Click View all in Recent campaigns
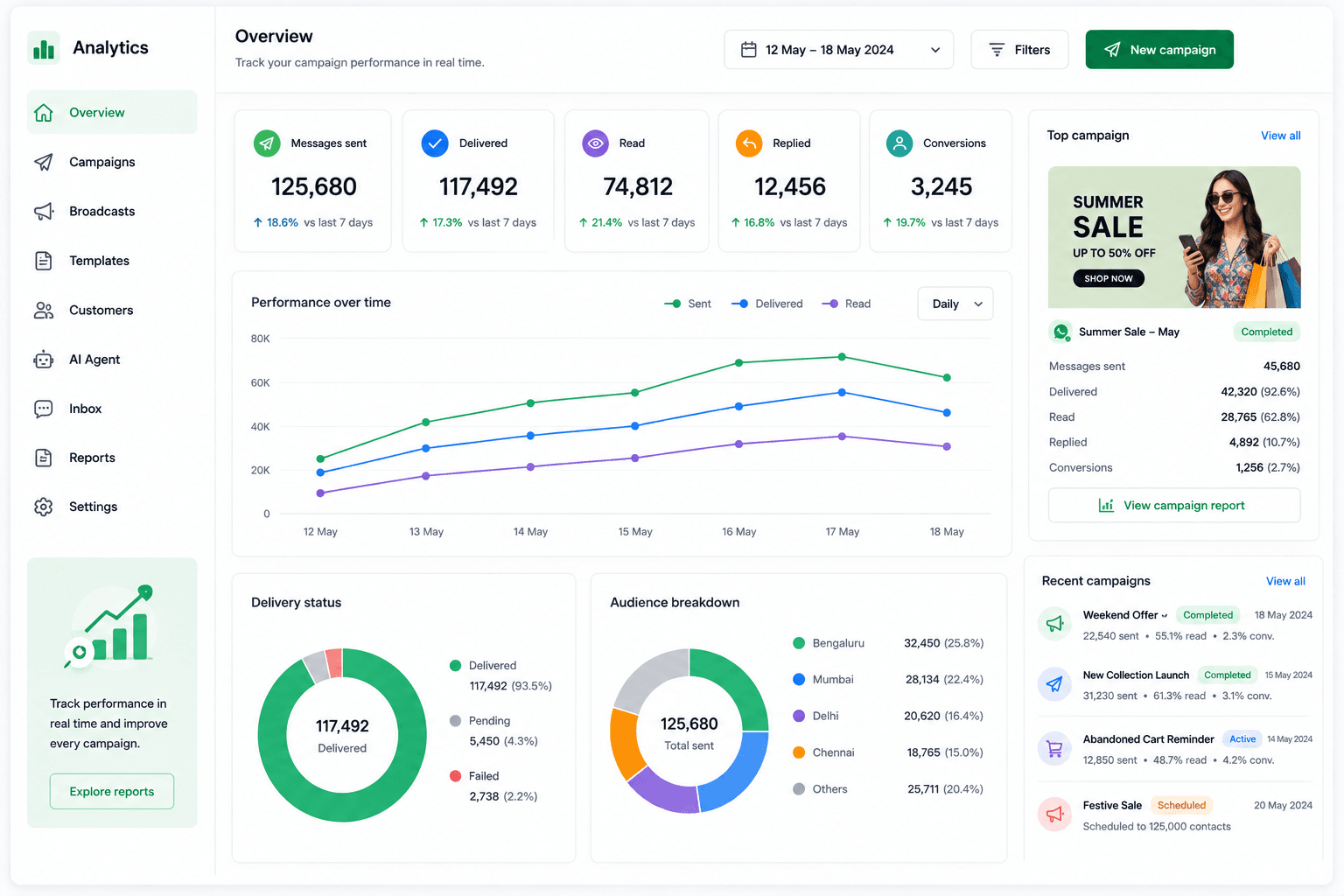This screenshot has height=896, width=1344. (x=1285, y=581)
